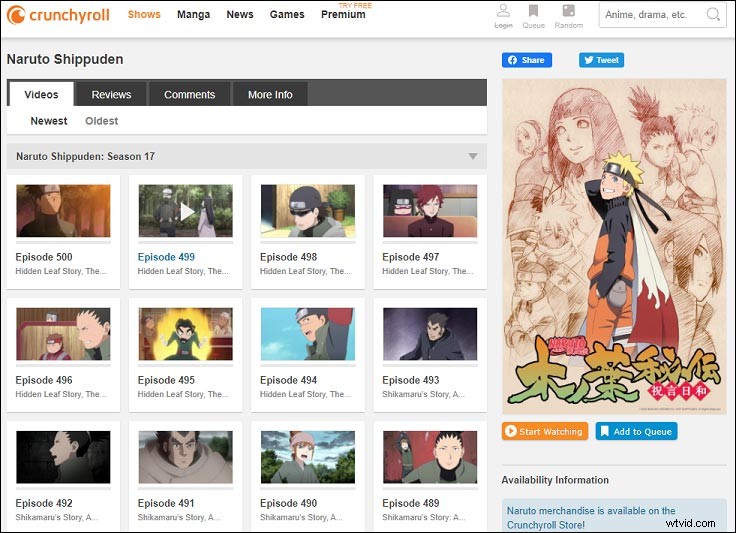Click the Episode 500 title text

[44, 257]
